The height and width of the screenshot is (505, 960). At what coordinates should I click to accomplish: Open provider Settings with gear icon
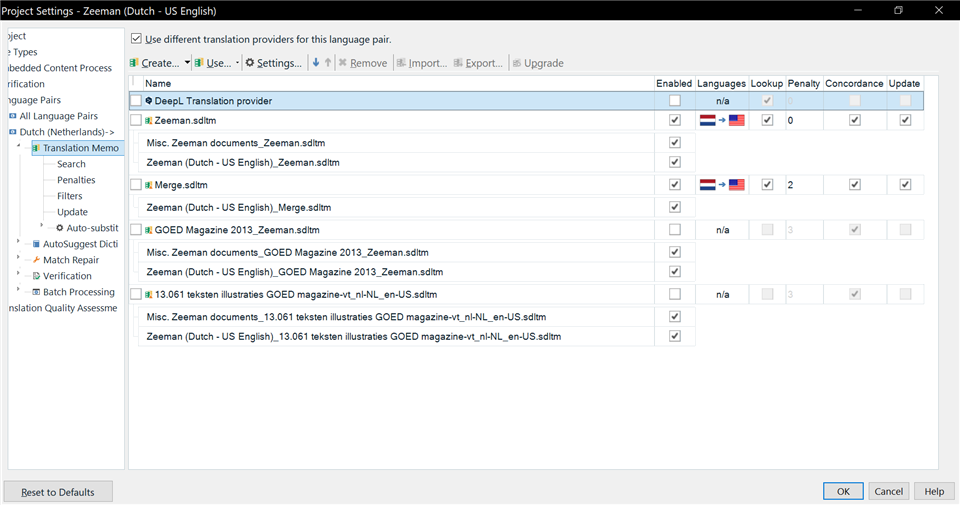point(274,63)
